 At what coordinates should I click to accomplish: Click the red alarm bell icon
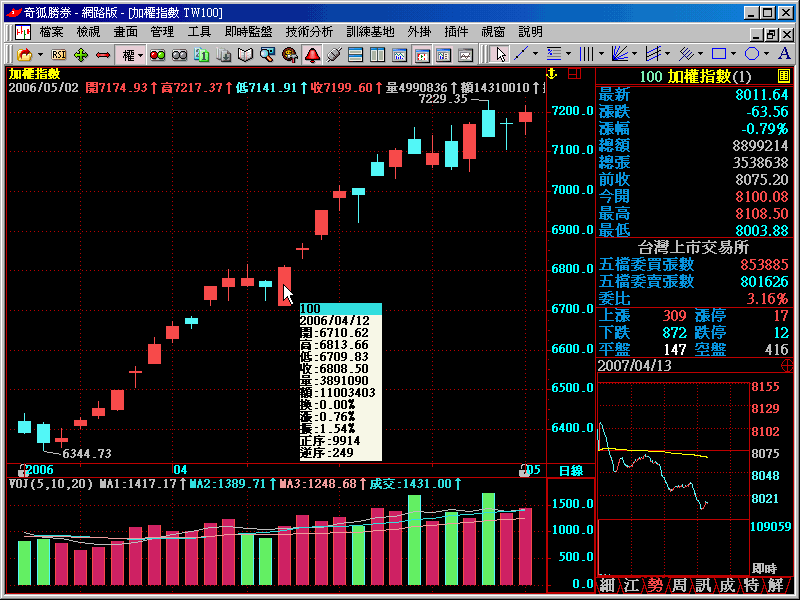(312, 55)
